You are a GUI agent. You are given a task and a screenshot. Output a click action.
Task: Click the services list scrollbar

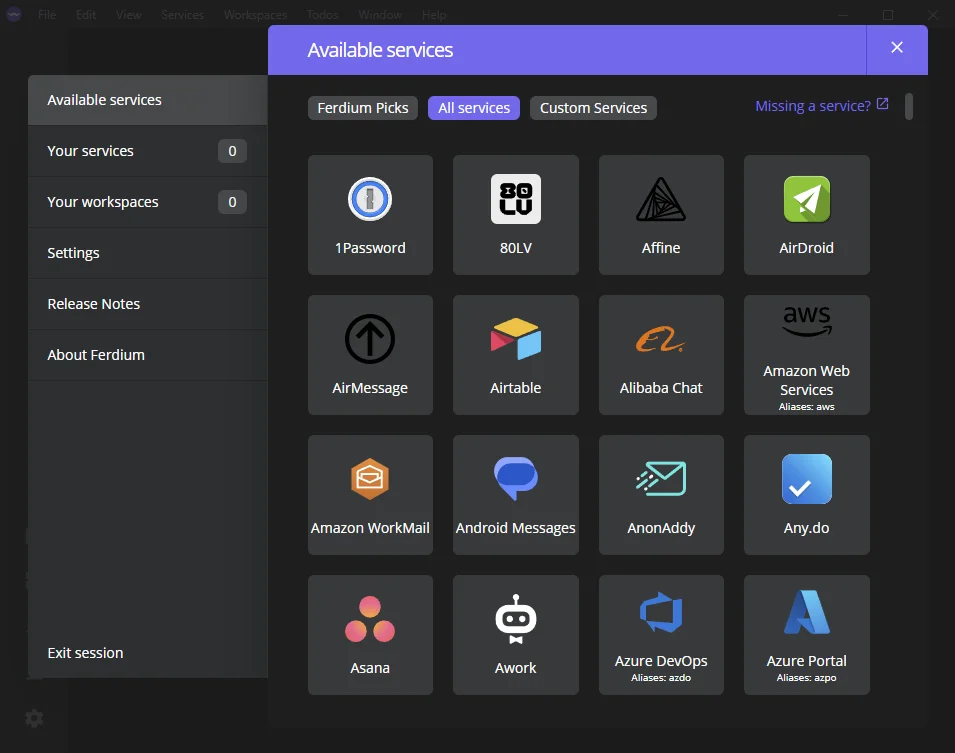(909, 107)
